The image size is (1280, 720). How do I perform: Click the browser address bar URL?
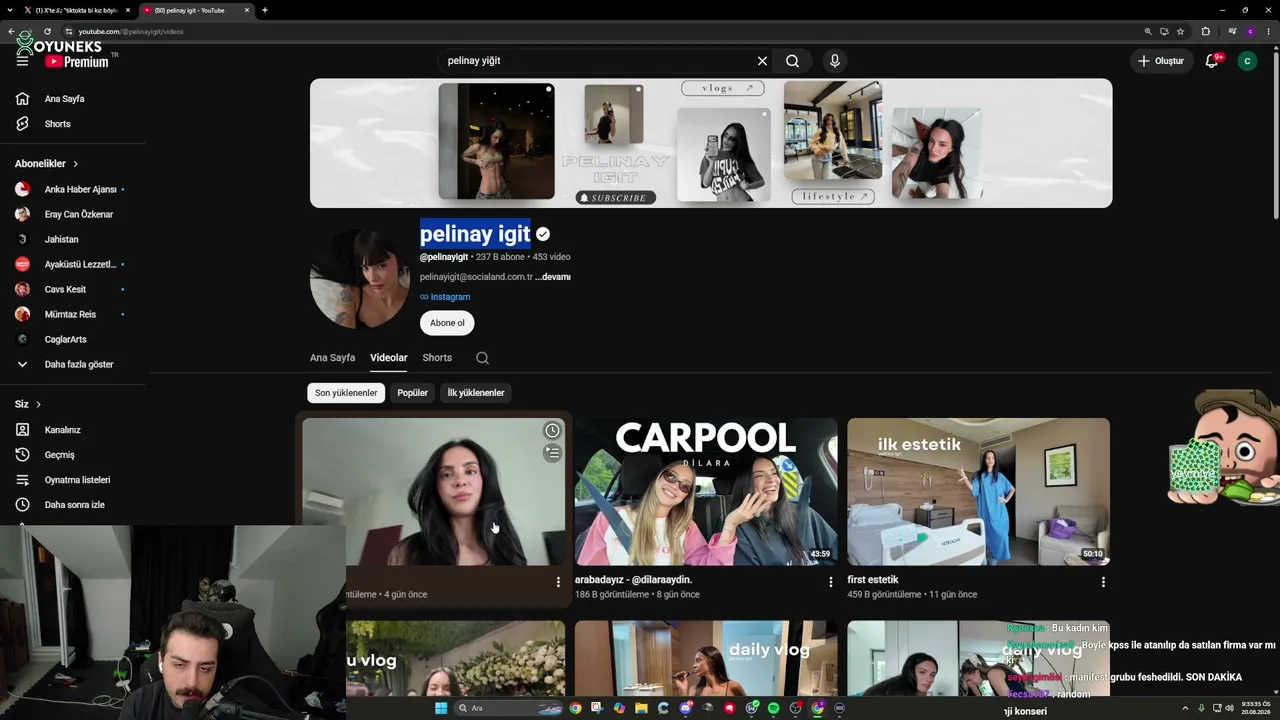131,31
